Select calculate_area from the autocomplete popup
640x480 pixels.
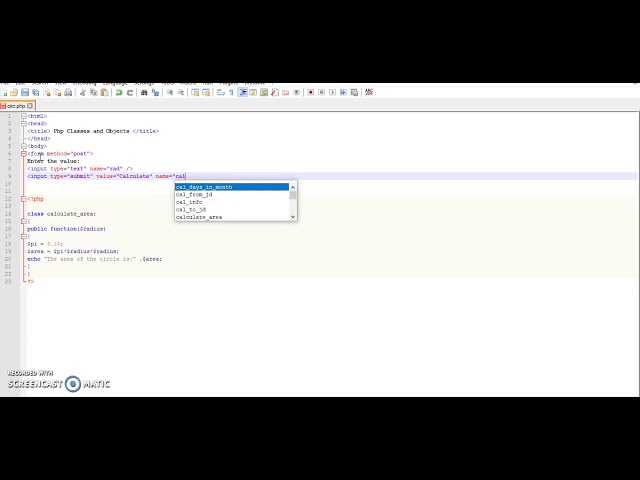point(232,217)
